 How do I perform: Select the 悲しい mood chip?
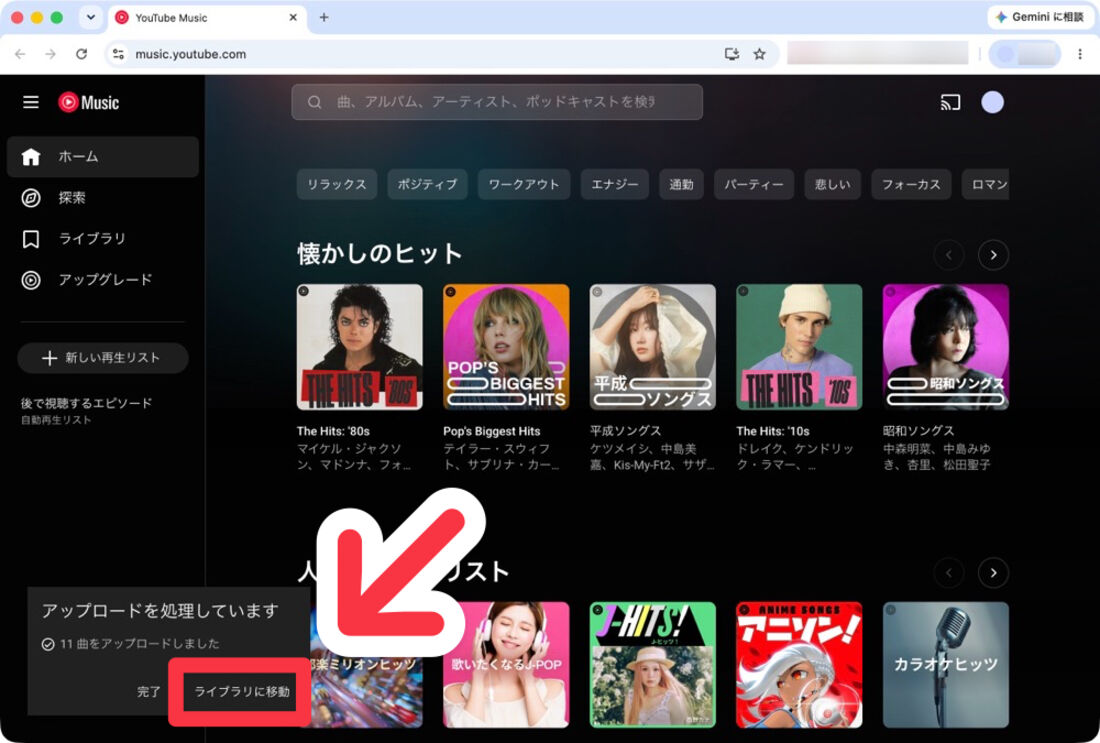click(833, 185)
